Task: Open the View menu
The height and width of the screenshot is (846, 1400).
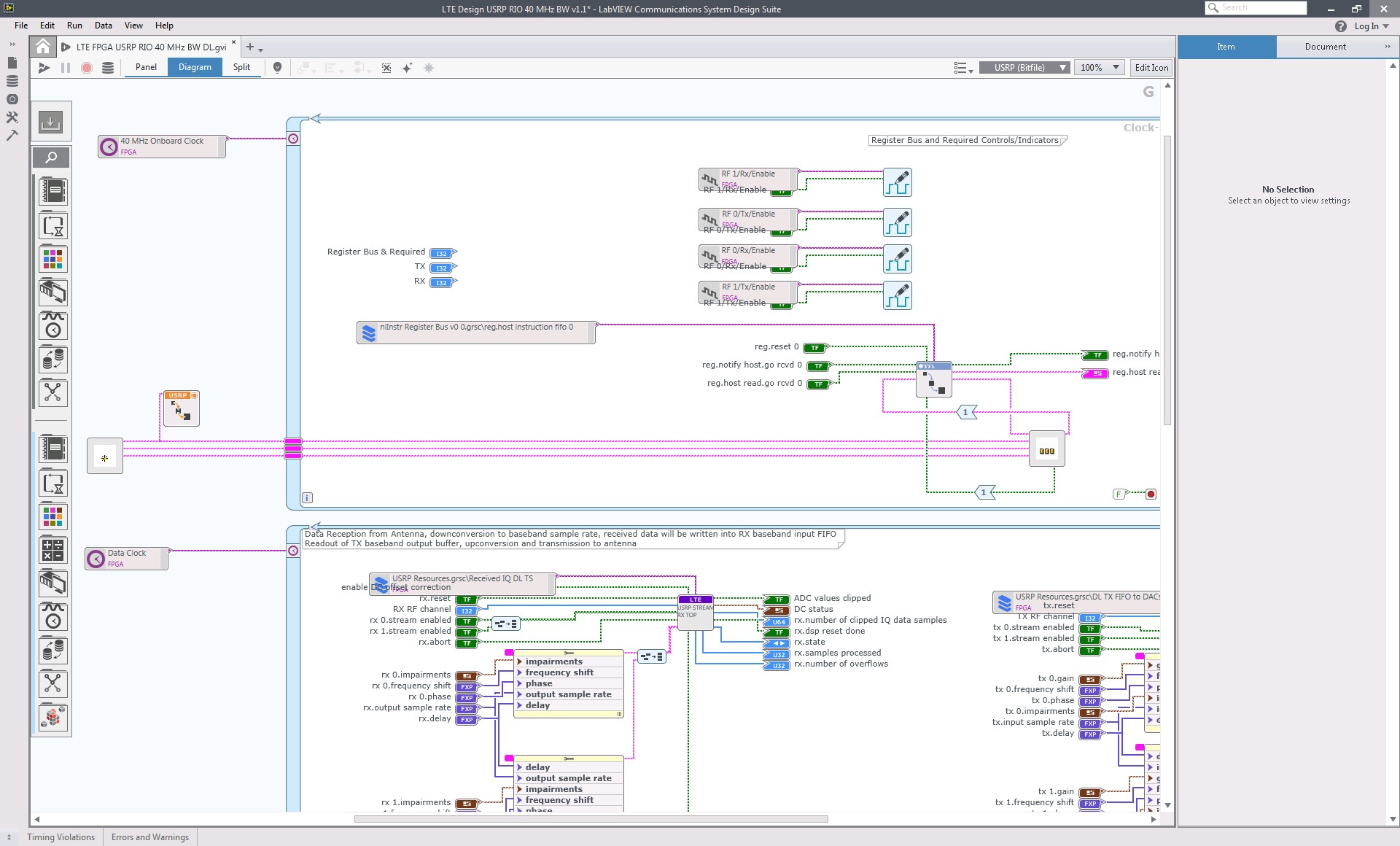Action: coord(133,26)
